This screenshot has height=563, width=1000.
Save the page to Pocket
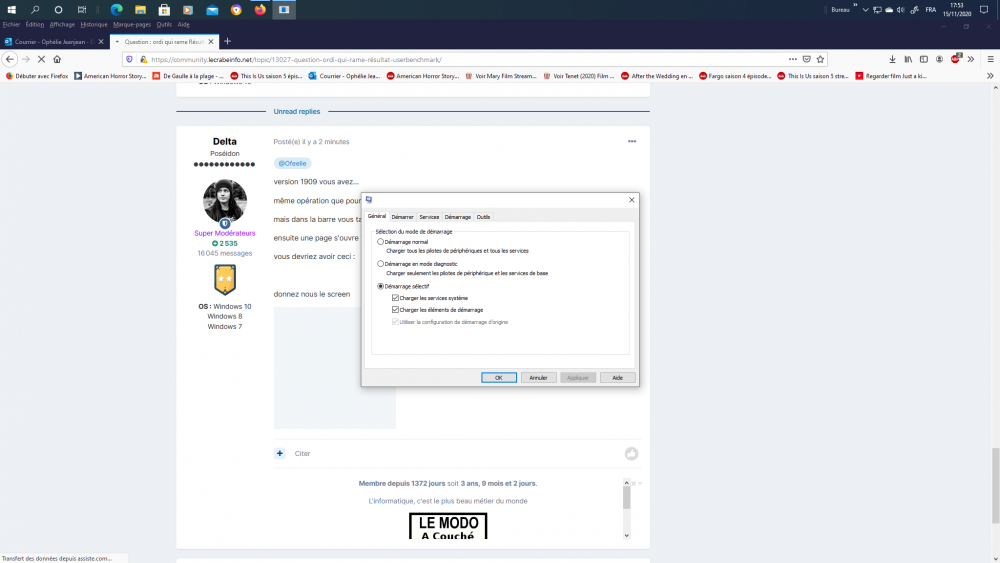point(807,59)
